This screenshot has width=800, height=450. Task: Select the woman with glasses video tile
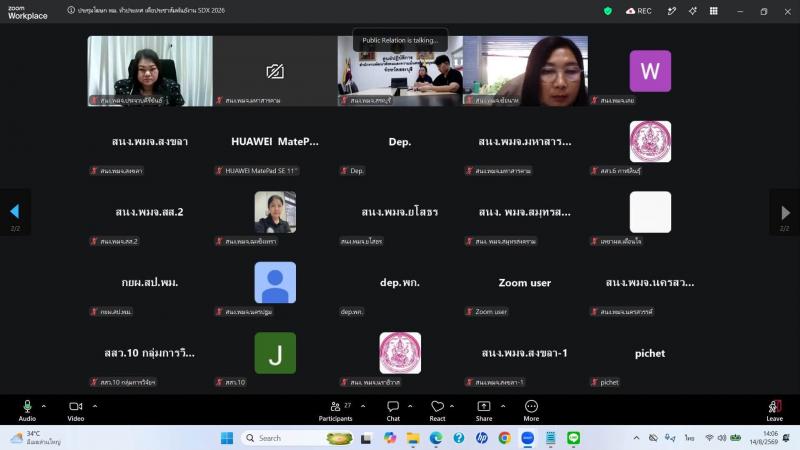[x=525, y=71]
